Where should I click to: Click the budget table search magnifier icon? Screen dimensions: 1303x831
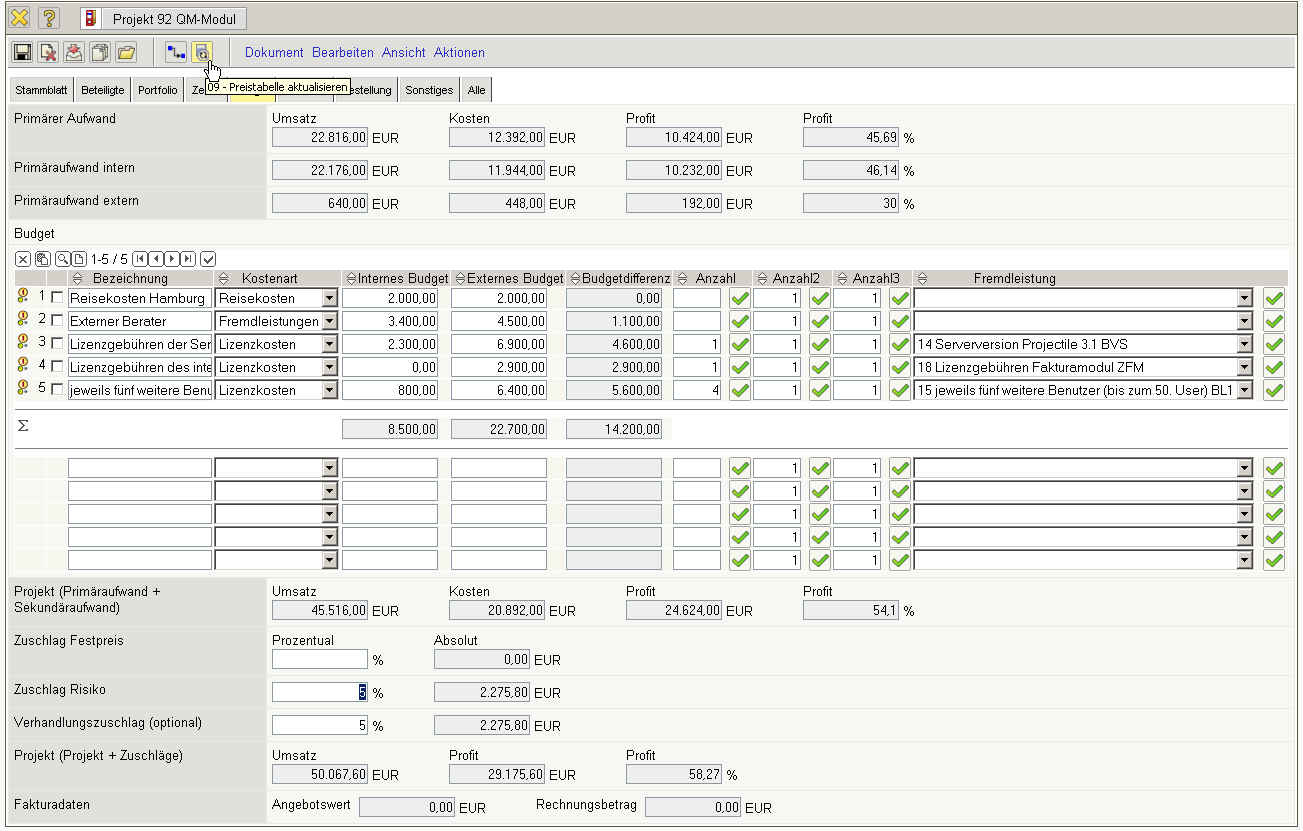[62, 259]
